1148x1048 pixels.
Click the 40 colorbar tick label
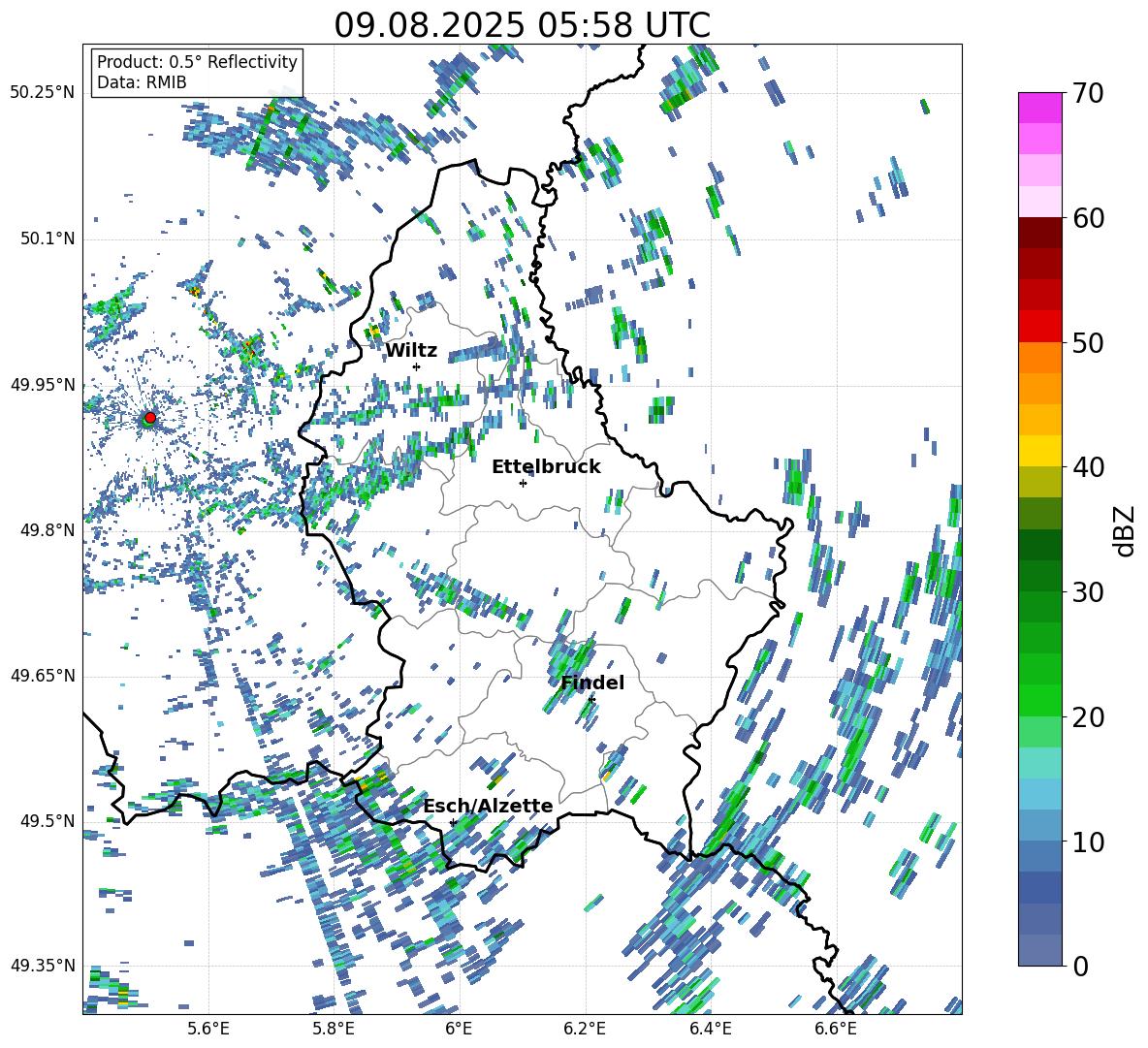[1089, 467]
